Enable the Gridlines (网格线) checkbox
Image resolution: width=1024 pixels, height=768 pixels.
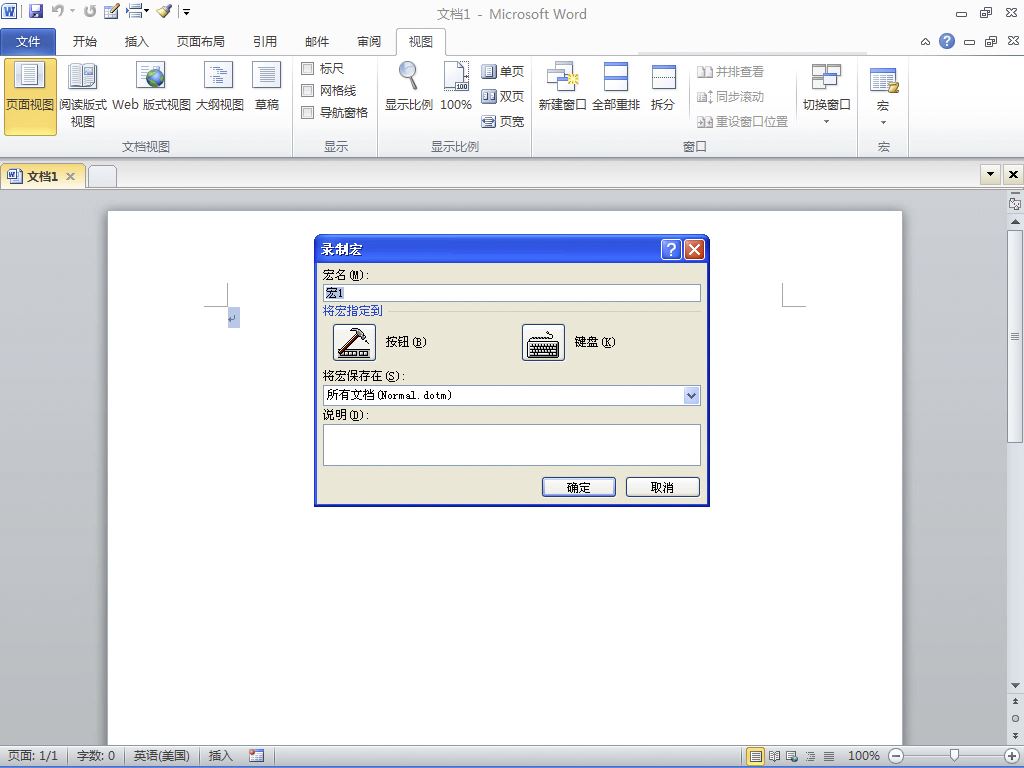308,90
